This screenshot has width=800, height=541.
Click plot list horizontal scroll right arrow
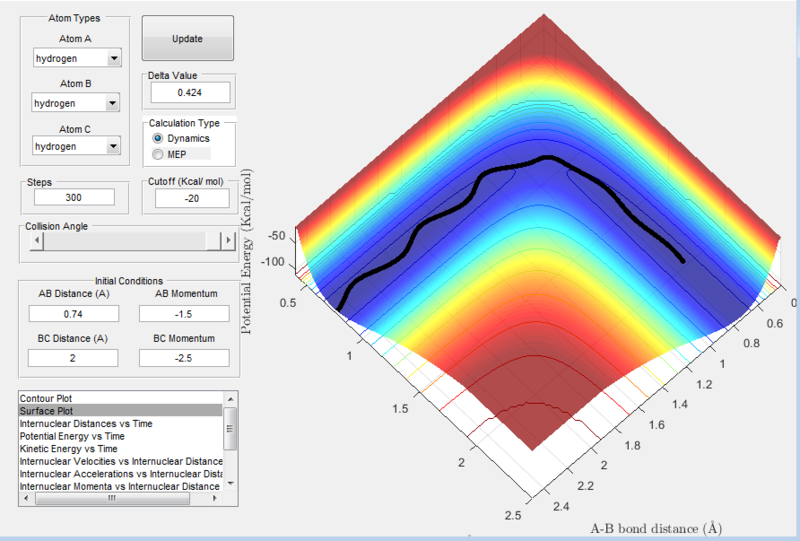tap(215, 499)
